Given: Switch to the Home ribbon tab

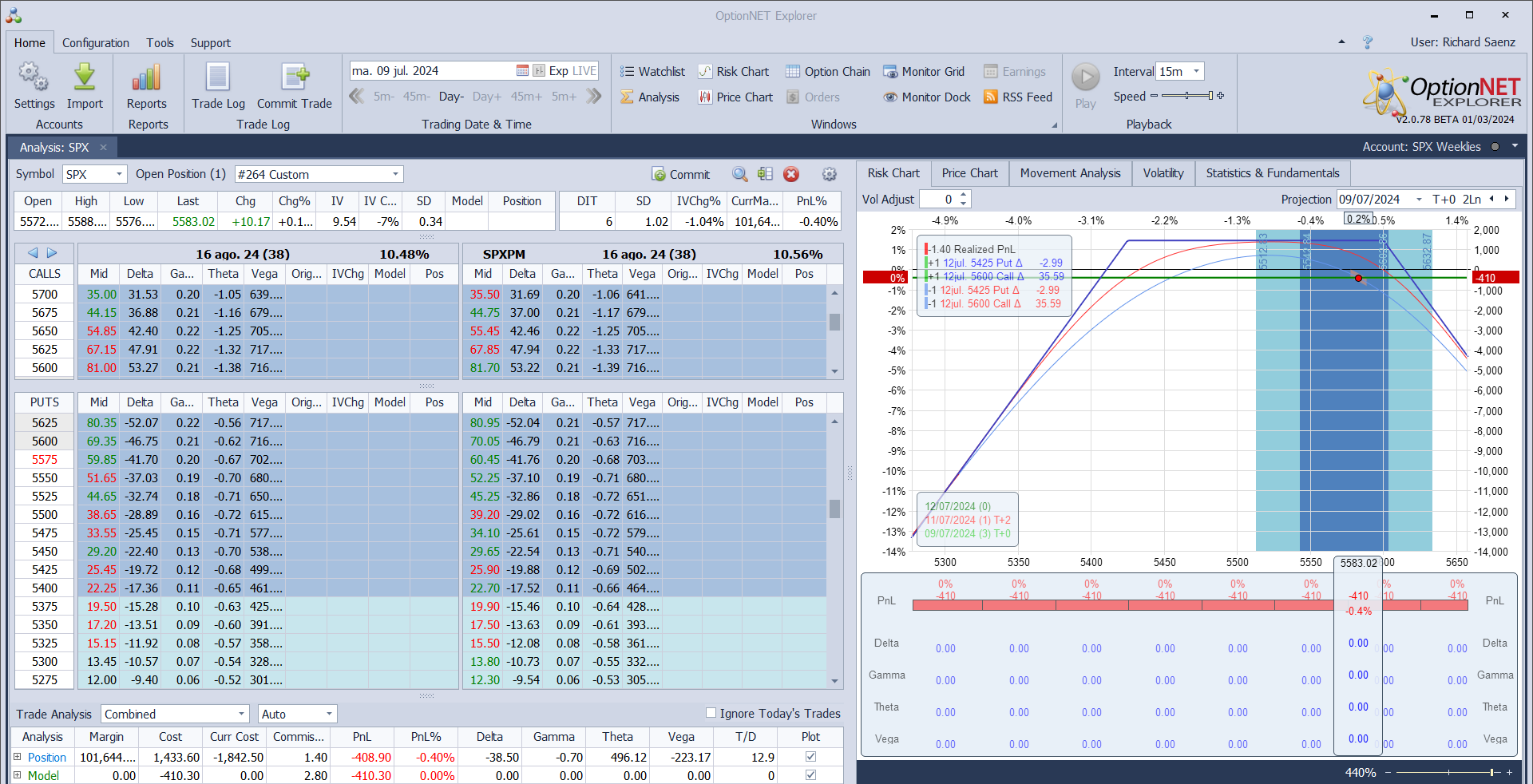Looking at the screenshot, I should click(x=30, y=42).
